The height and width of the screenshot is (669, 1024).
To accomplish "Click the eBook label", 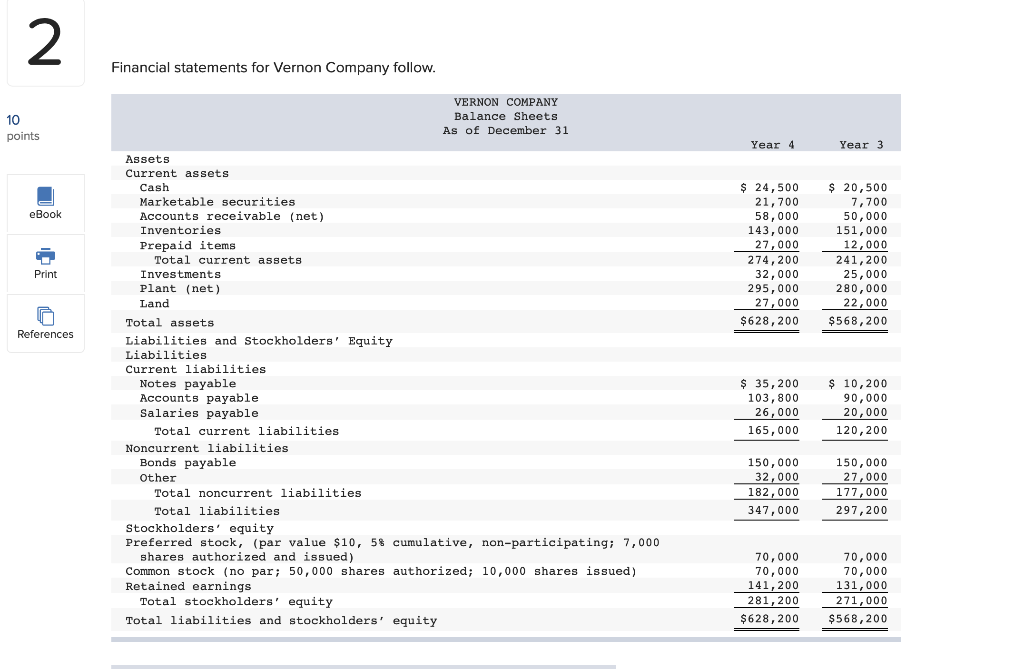I will (45, 214).
